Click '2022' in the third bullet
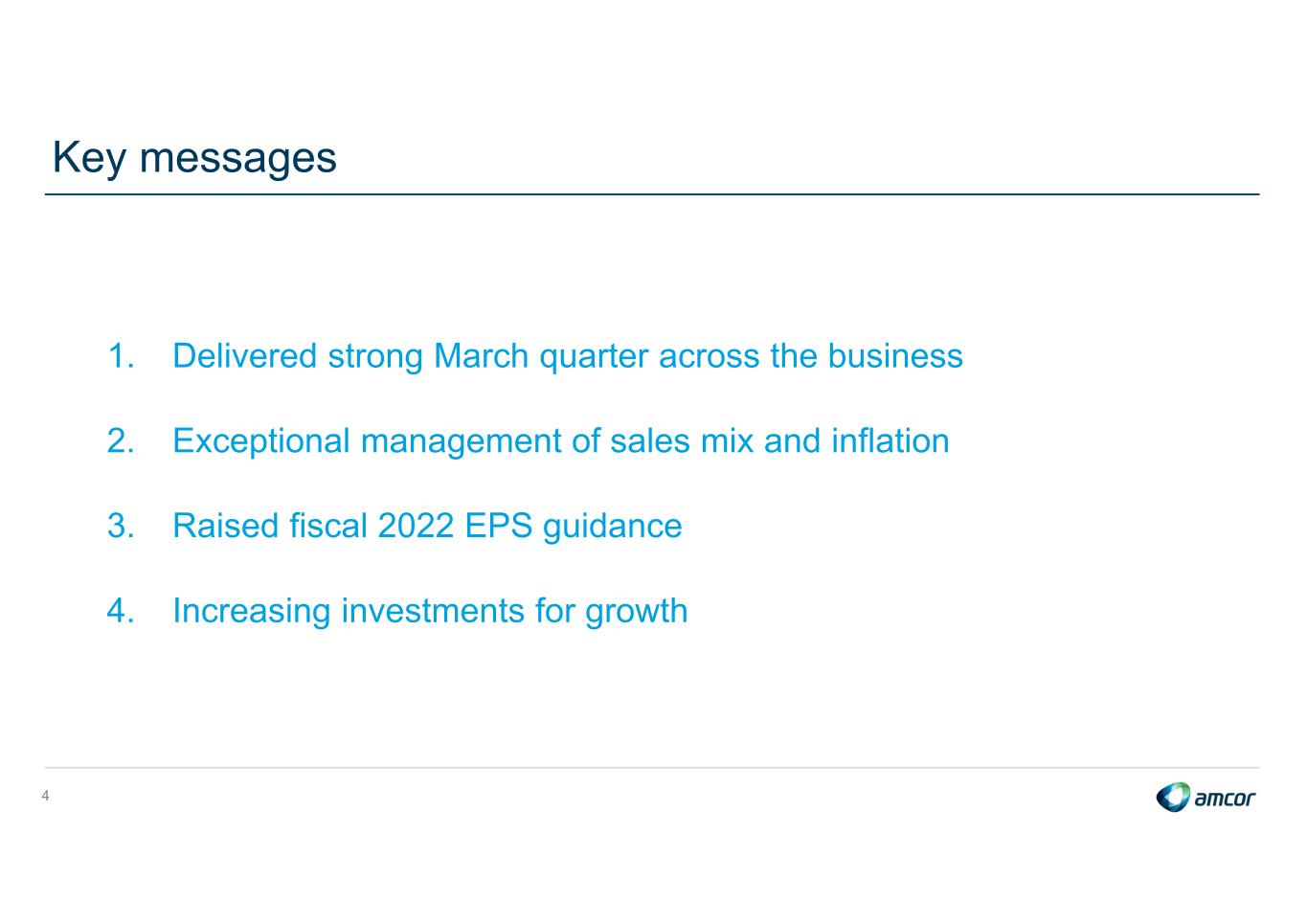This screenshot has width=1307, height=924. pyautogui.click(x=416, y=526)
